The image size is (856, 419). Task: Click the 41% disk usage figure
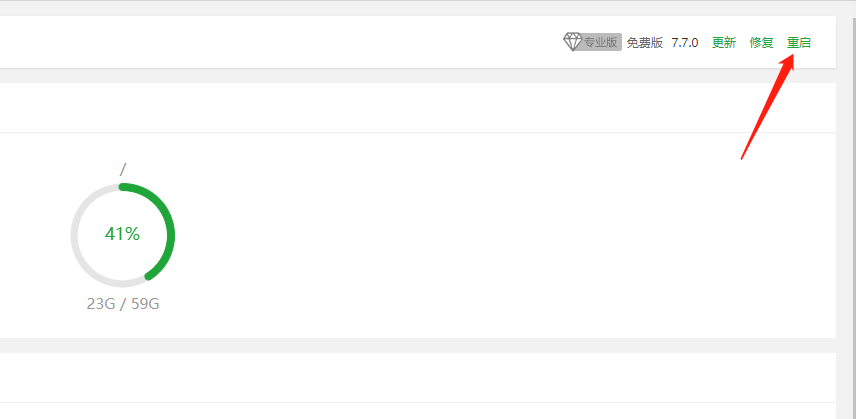point(122,234)
